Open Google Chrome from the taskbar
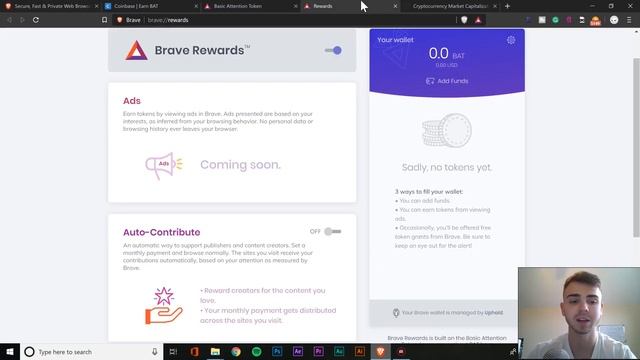 coord(236,351)
